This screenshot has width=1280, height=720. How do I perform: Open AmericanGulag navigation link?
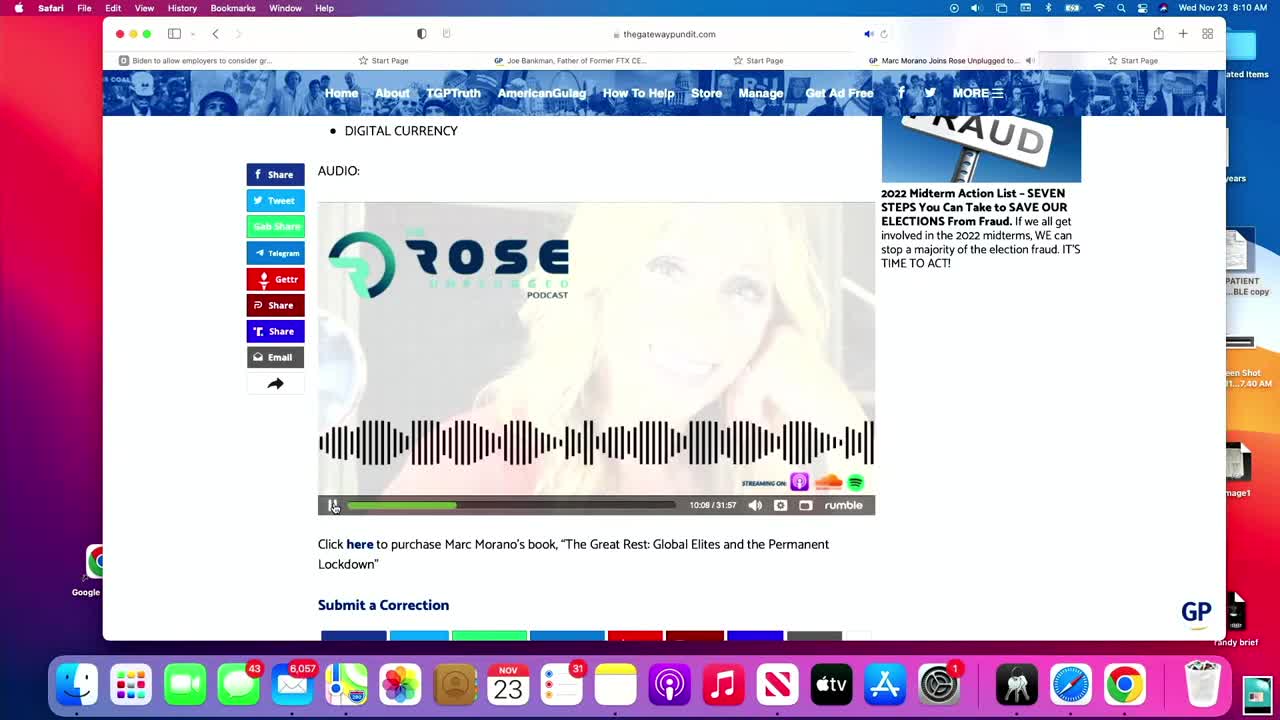[x=541, y=93]
